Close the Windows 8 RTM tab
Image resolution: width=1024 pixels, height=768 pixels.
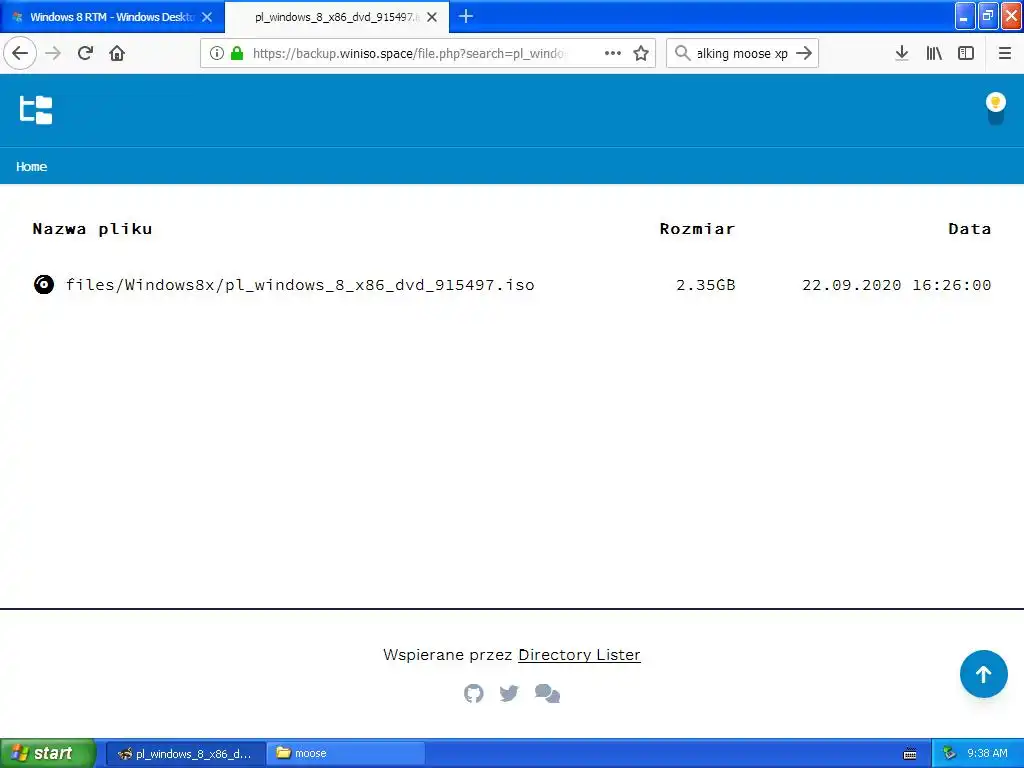pyautogui.click(x=207, y=17)
